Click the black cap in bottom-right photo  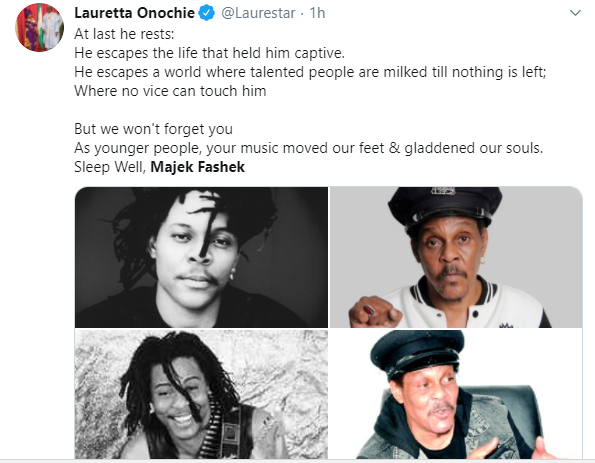coord(417,353)
